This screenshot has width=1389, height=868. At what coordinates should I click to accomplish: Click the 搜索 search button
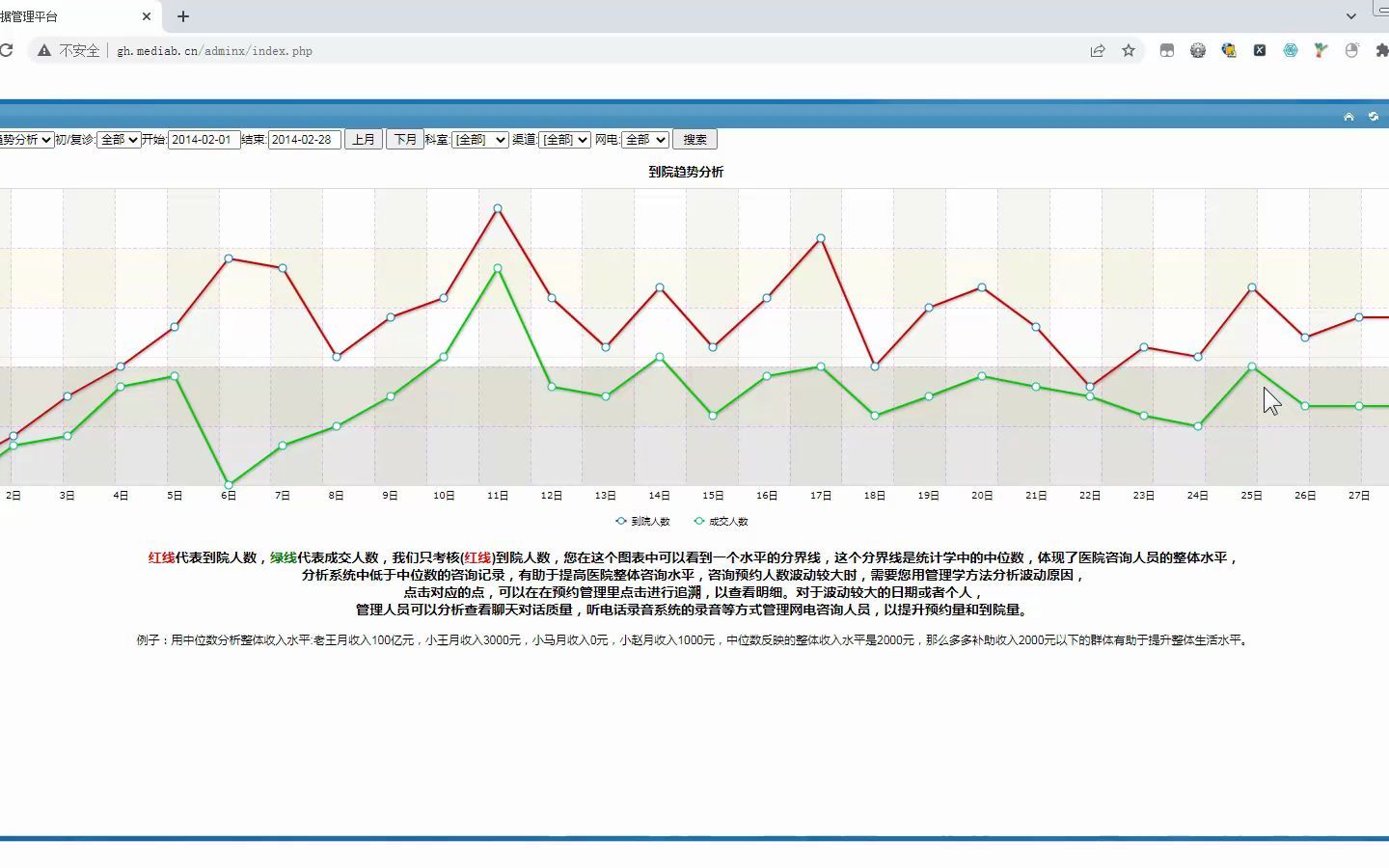click(x=694, y=140)
